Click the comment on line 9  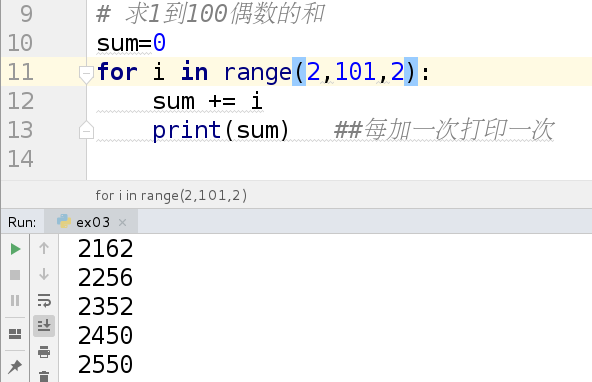[x=210, y=14]
